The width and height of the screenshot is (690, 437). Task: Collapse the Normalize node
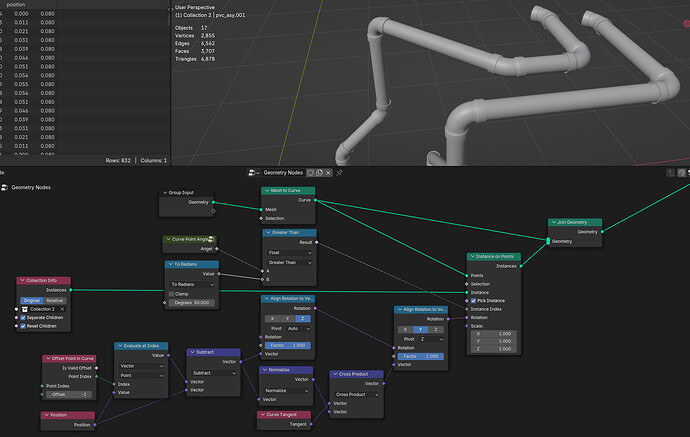(x=265, y=370)
